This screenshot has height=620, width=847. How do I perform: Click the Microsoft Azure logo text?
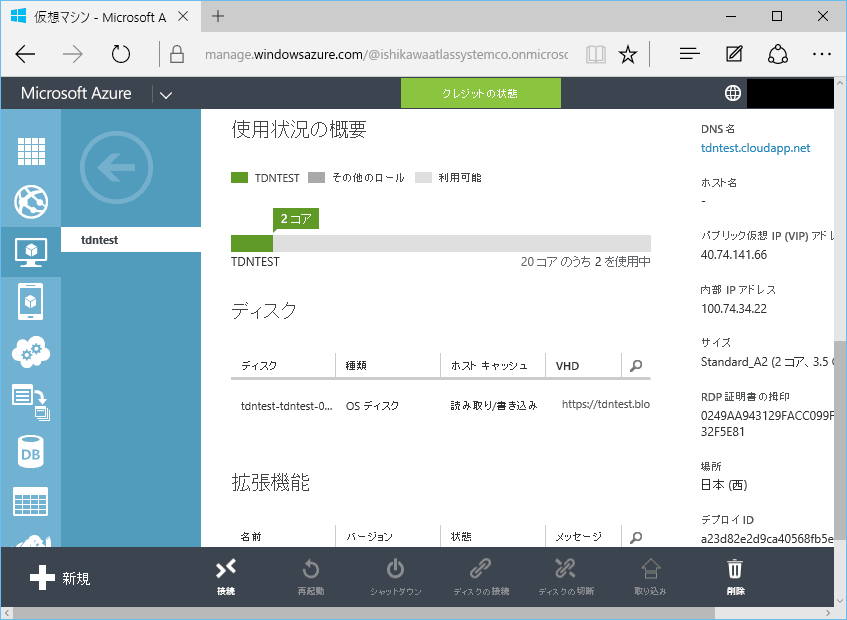(76, 93)
